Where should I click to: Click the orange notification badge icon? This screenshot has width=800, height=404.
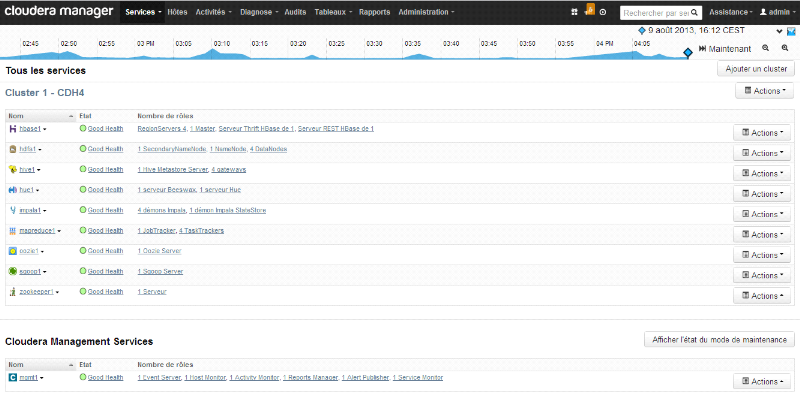coord(590,9)
